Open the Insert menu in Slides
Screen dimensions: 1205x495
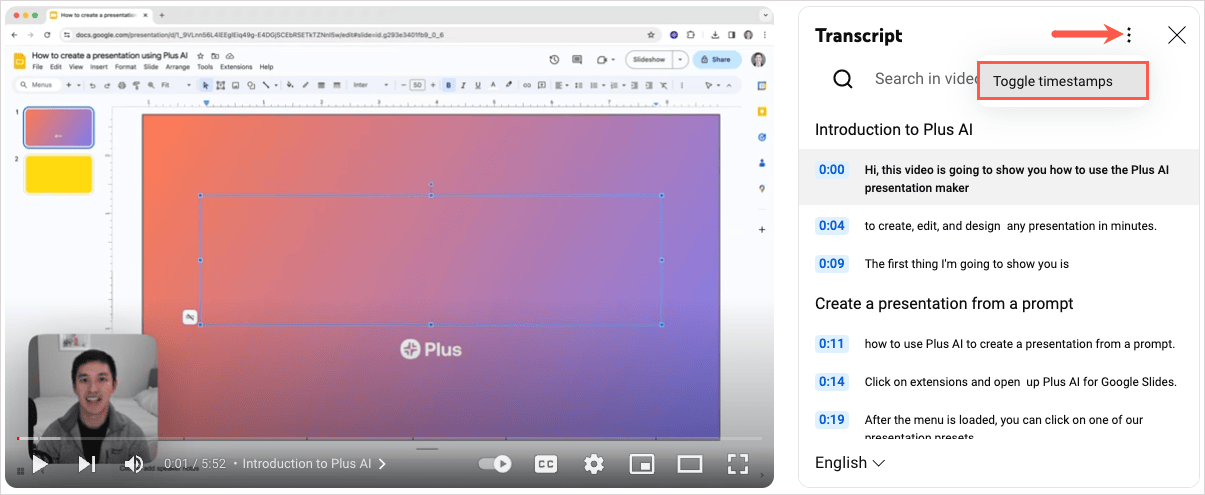point(98,67)
